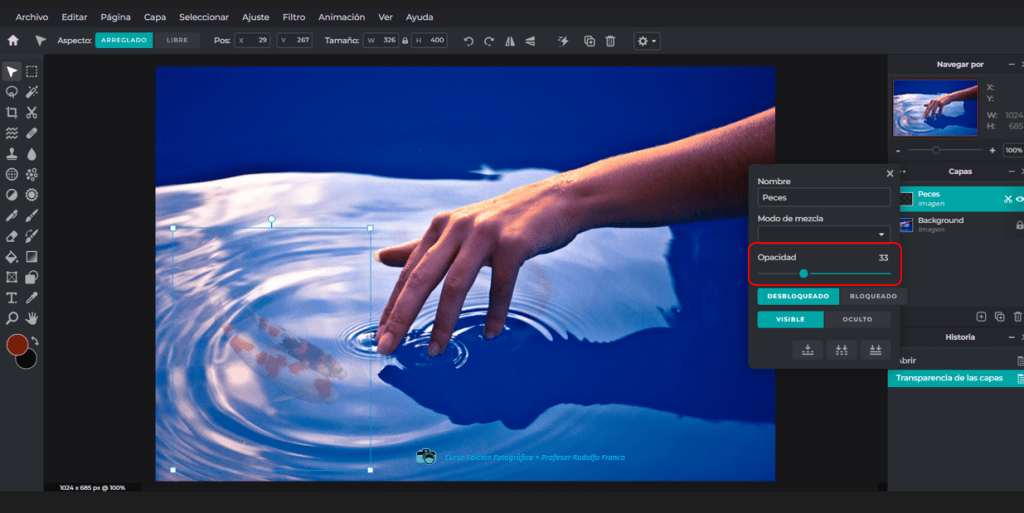This screenshot has width=1024, height=513.
Task: Choose the Paint Bucket fill tool
Action: (12, 257)
